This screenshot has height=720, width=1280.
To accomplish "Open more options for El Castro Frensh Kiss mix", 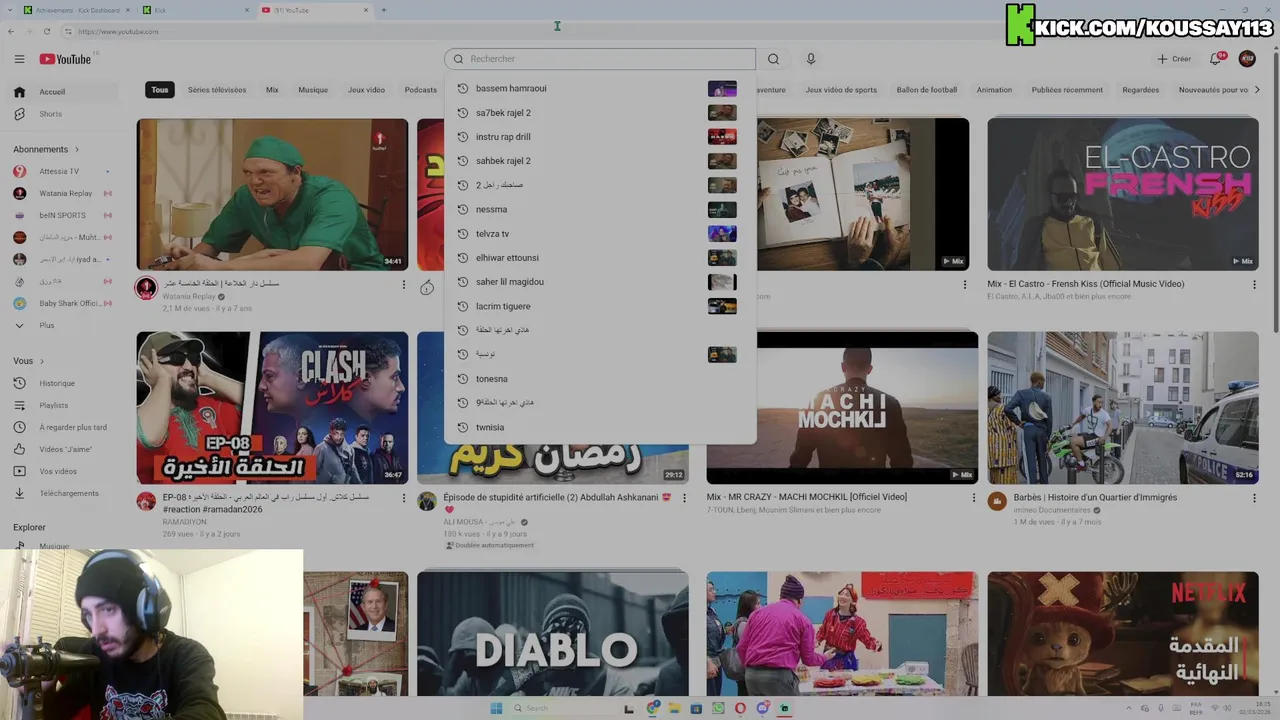I will tap(1254, 285).
